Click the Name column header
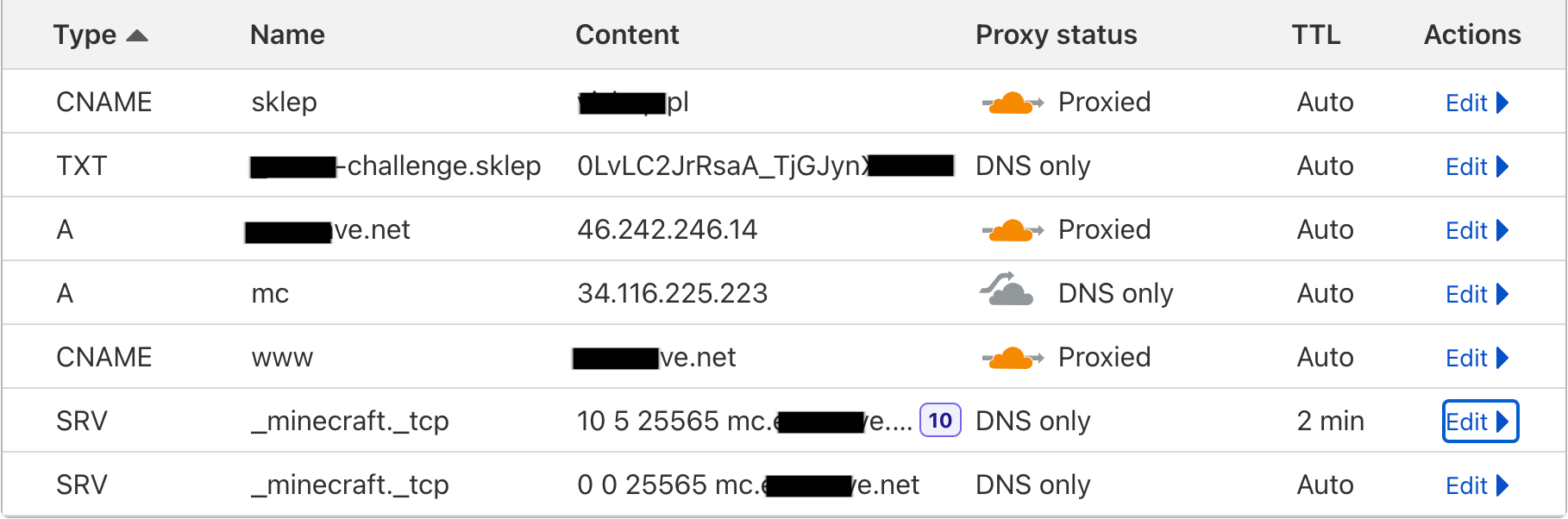 pos(287,34)
